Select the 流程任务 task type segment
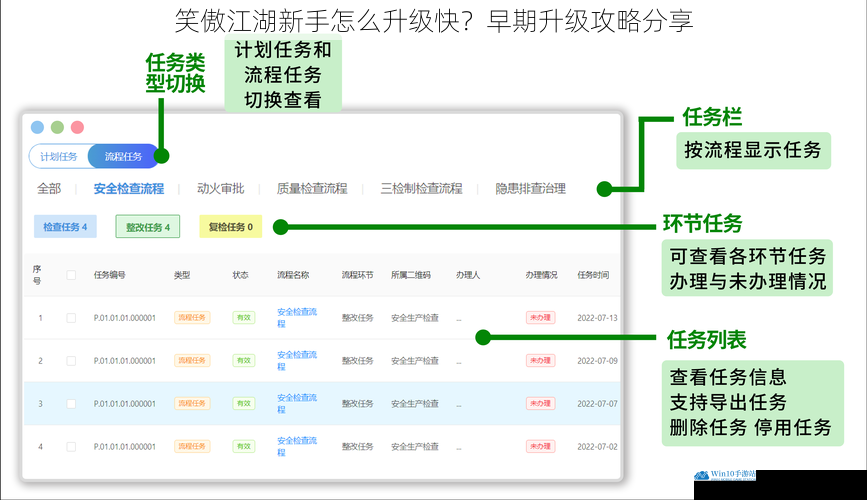The height and width of the screenshot is (500, 867). pyautogui.click(x=123, y=157)
